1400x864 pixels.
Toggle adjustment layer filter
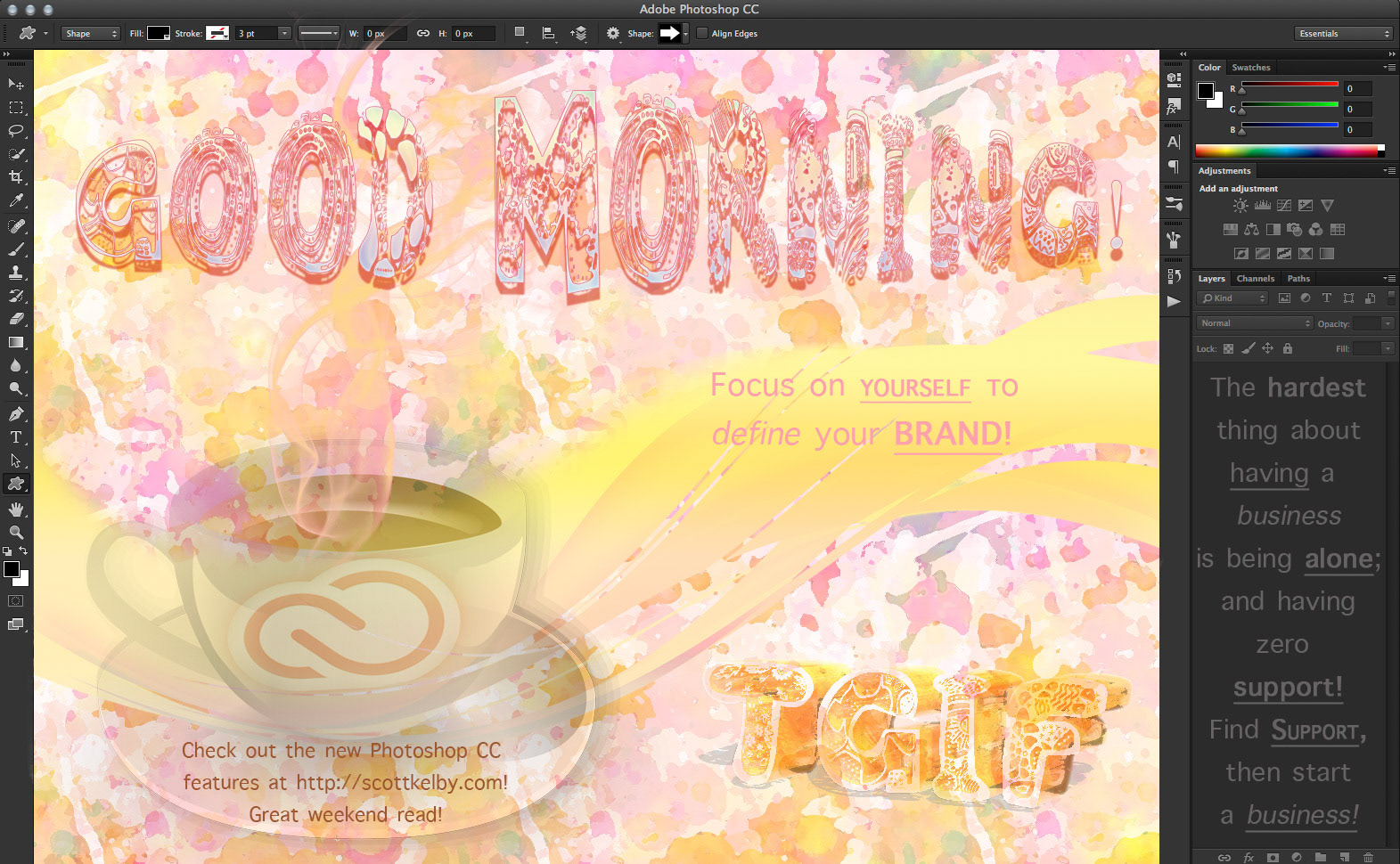point(1306,298)
